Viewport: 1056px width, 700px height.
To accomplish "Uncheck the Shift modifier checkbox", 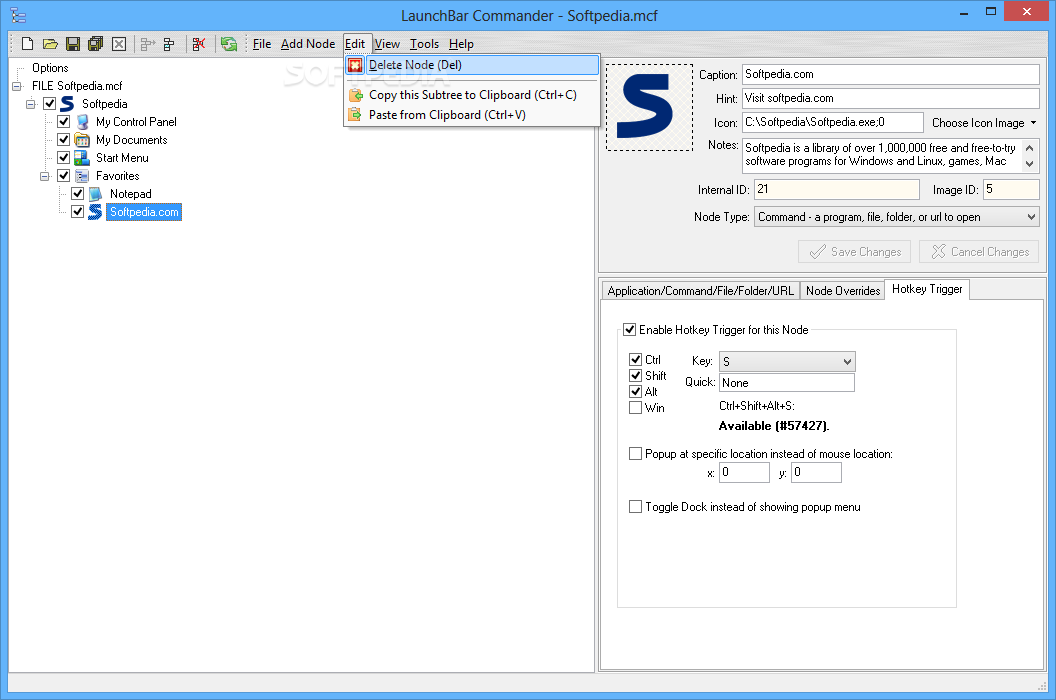I will (635, 375).
